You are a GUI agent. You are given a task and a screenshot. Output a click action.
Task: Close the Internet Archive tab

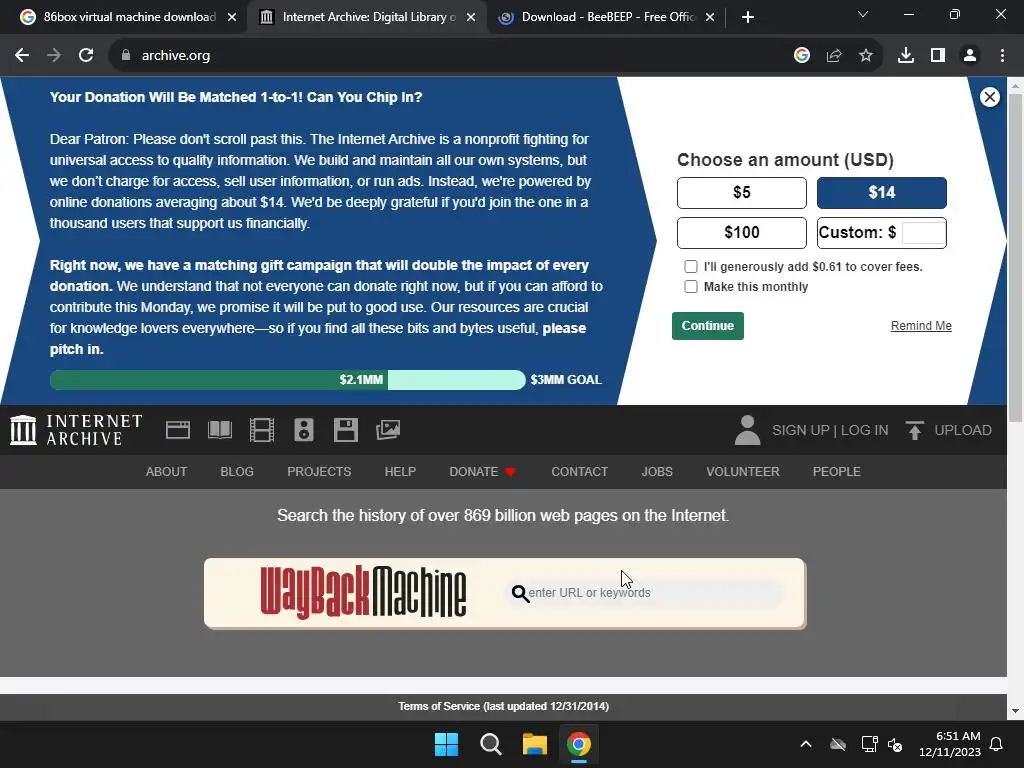pyautogui.click(x=471, y=17)
